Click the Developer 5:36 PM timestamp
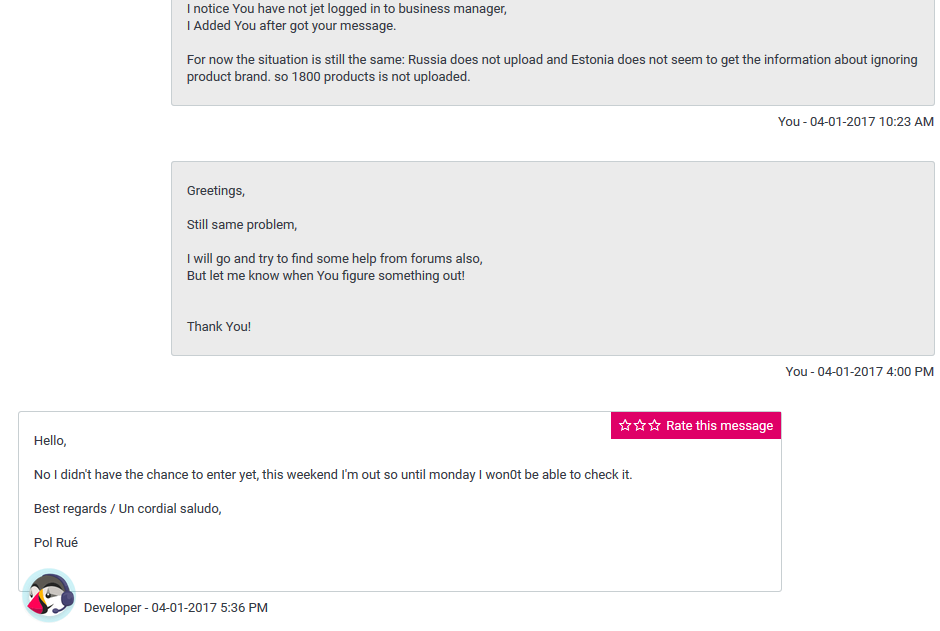 [176, 608]
